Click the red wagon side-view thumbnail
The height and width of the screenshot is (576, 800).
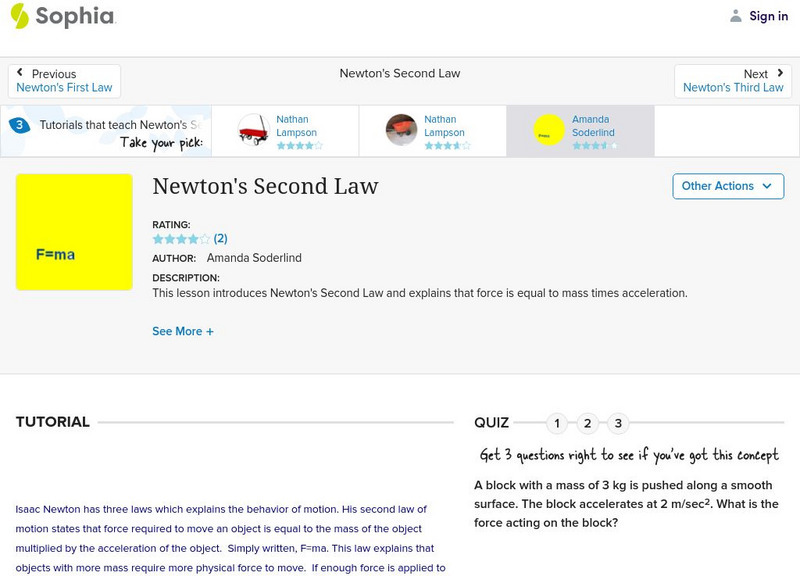pyautogui.click(x=254, y=130)
